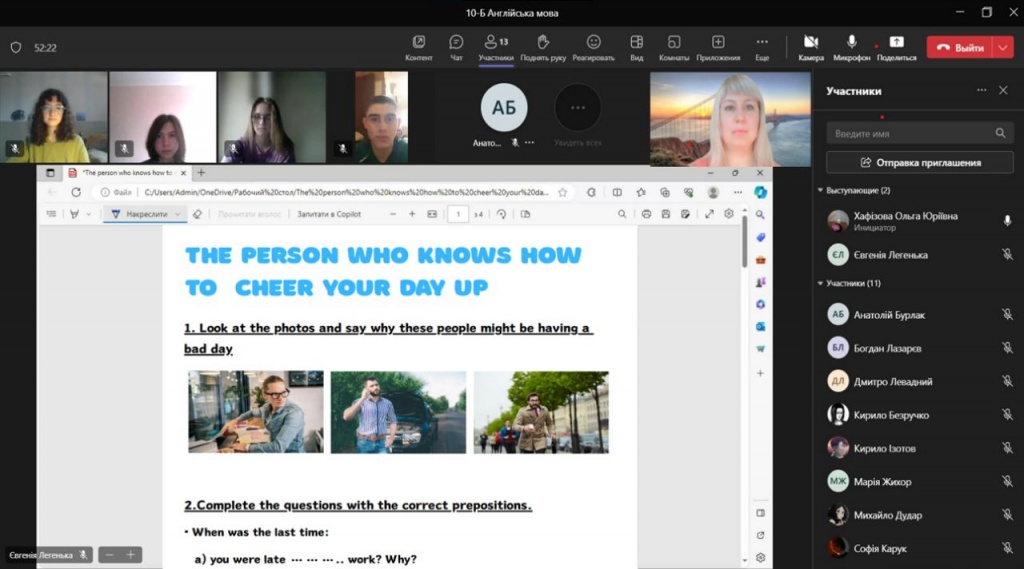This screenshot has width=1024, height=569.
Task: Click the Raise hand icon
Action: (543, 42)
